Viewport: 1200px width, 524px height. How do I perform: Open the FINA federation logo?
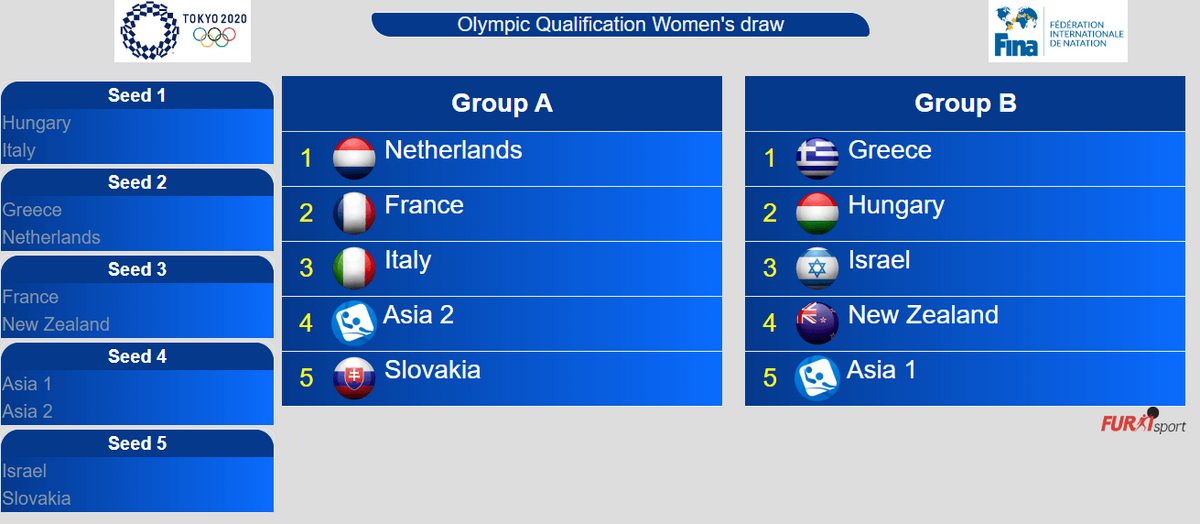(1058, 31)
